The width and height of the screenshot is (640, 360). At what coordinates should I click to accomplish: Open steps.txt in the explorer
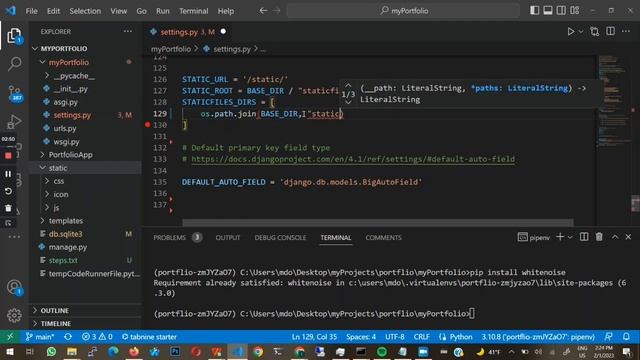pyautogui.click(x=63, y=260)
